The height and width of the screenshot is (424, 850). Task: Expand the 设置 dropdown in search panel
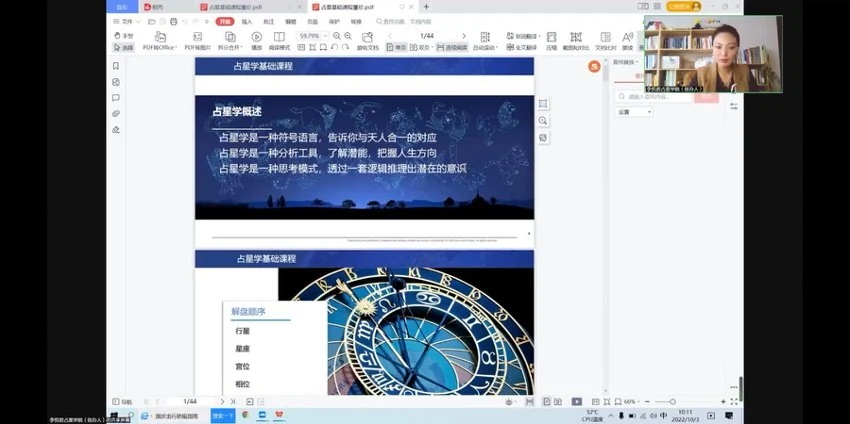[634, 112]
